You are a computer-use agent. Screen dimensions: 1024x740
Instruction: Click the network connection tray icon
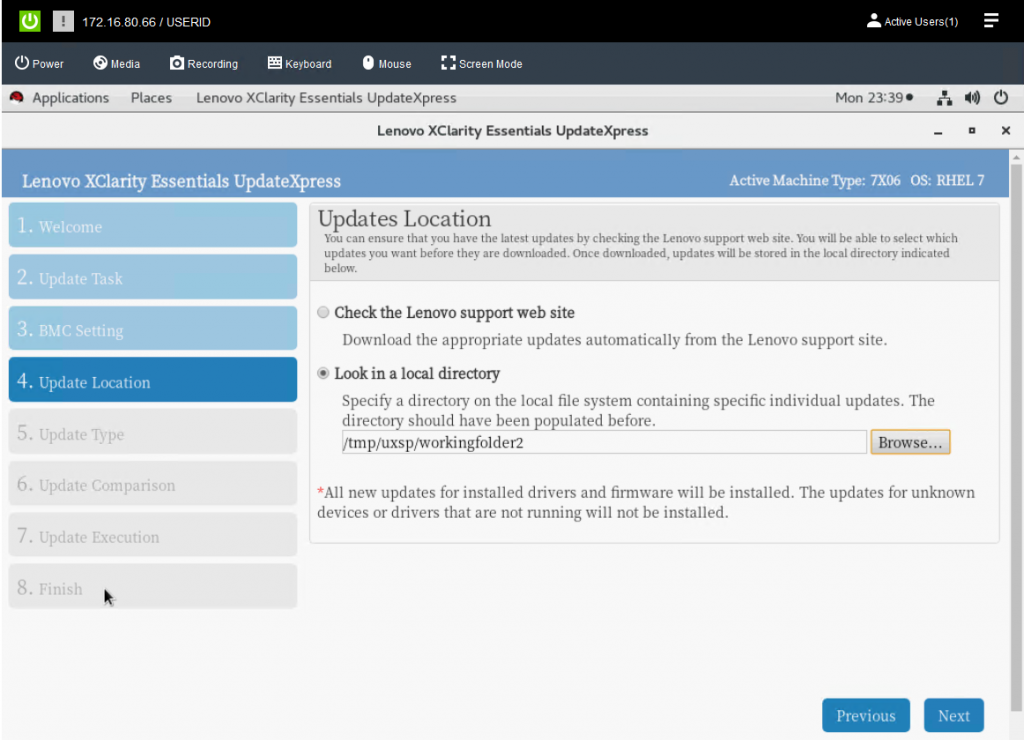[944, 98]
